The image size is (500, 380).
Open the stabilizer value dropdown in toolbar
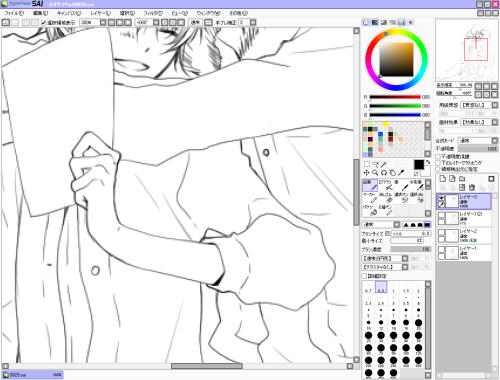(253, 23)
